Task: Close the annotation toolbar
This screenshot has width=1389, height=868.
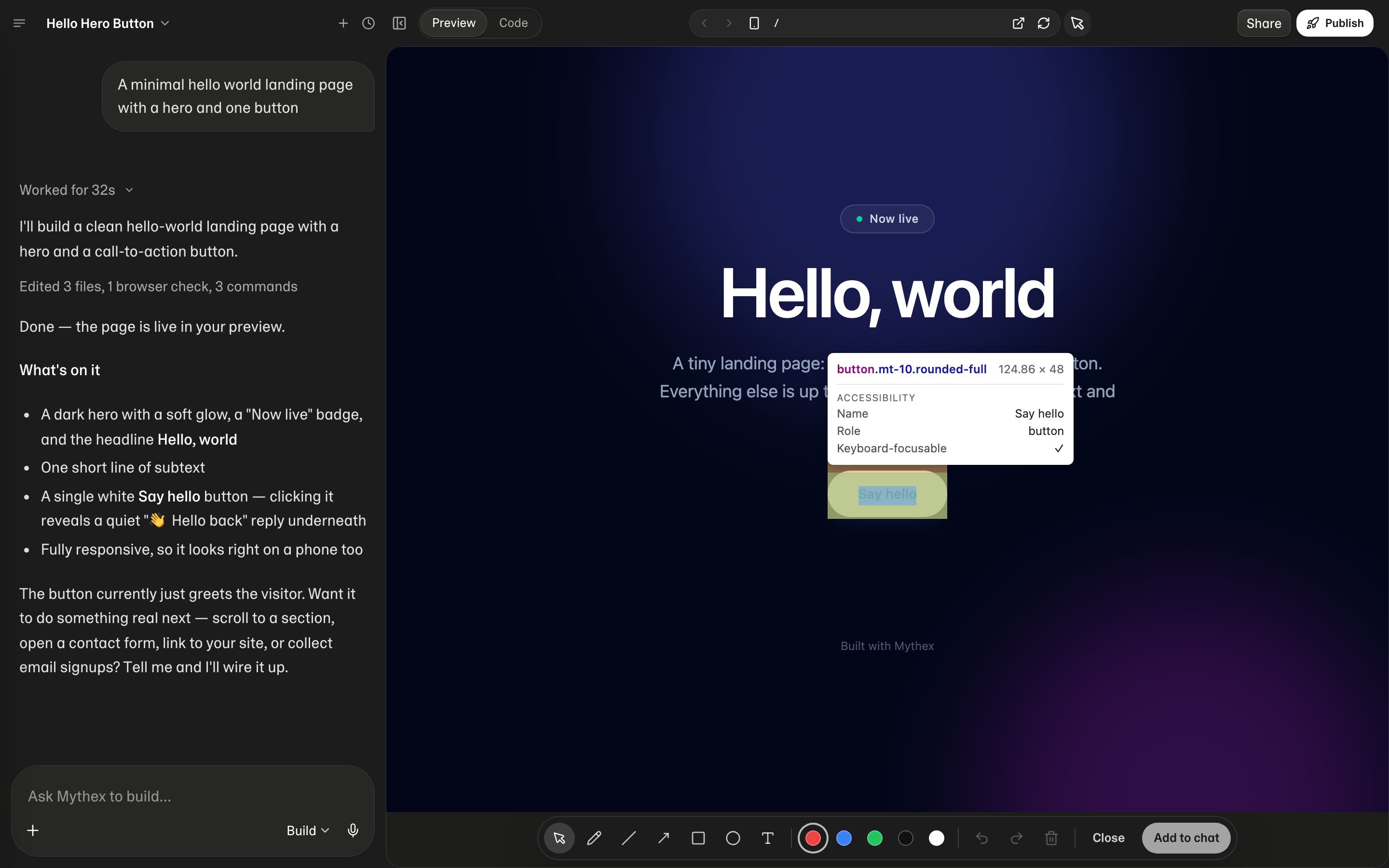Action: [1108, 838]
